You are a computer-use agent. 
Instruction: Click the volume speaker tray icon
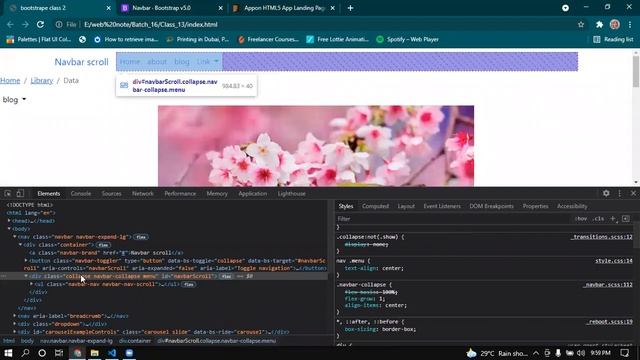click(x=581, y=353)
